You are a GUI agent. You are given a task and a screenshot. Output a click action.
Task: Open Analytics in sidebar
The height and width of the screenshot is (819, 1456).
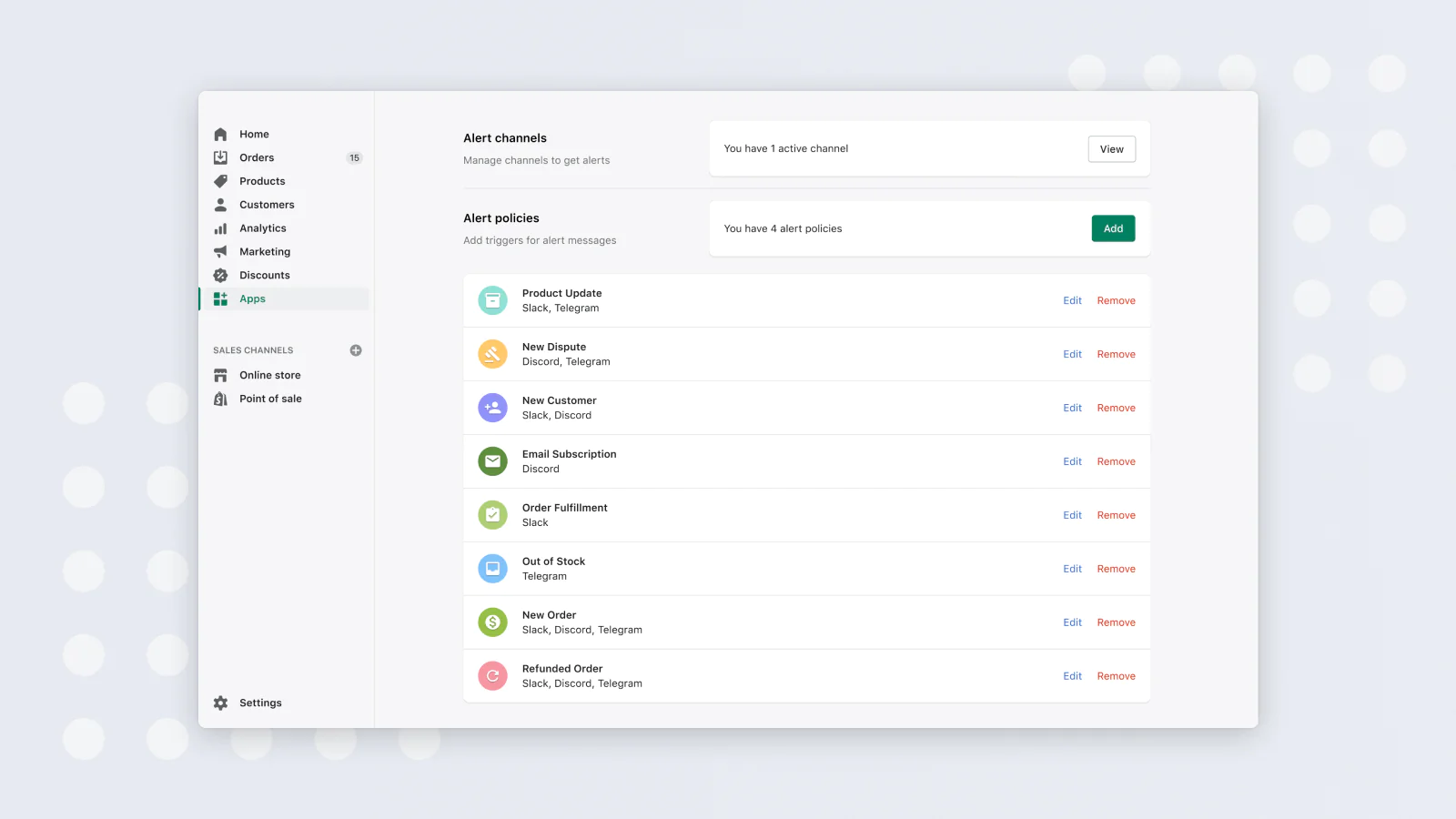point(263,228)
